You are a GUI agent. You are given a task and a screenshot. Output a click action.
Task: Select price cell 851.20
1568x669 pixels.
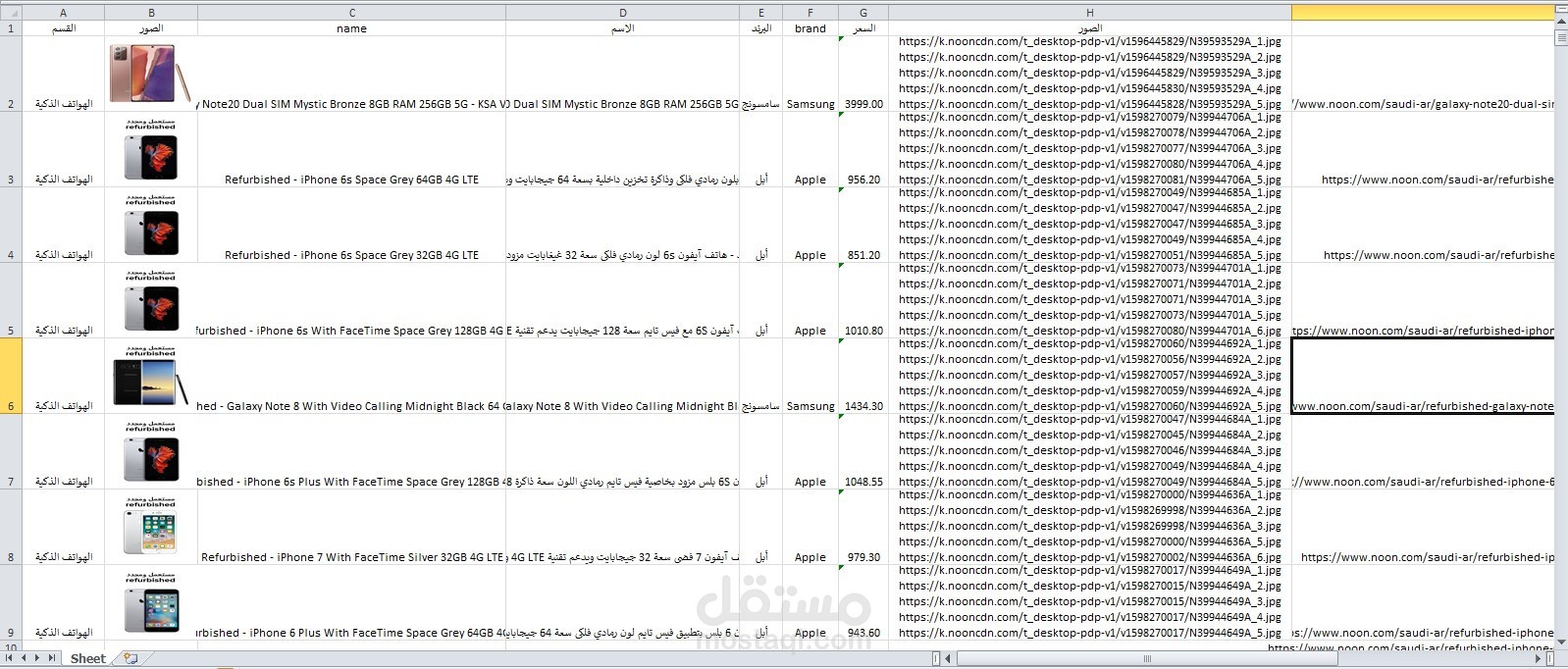[x=863, y=226]
